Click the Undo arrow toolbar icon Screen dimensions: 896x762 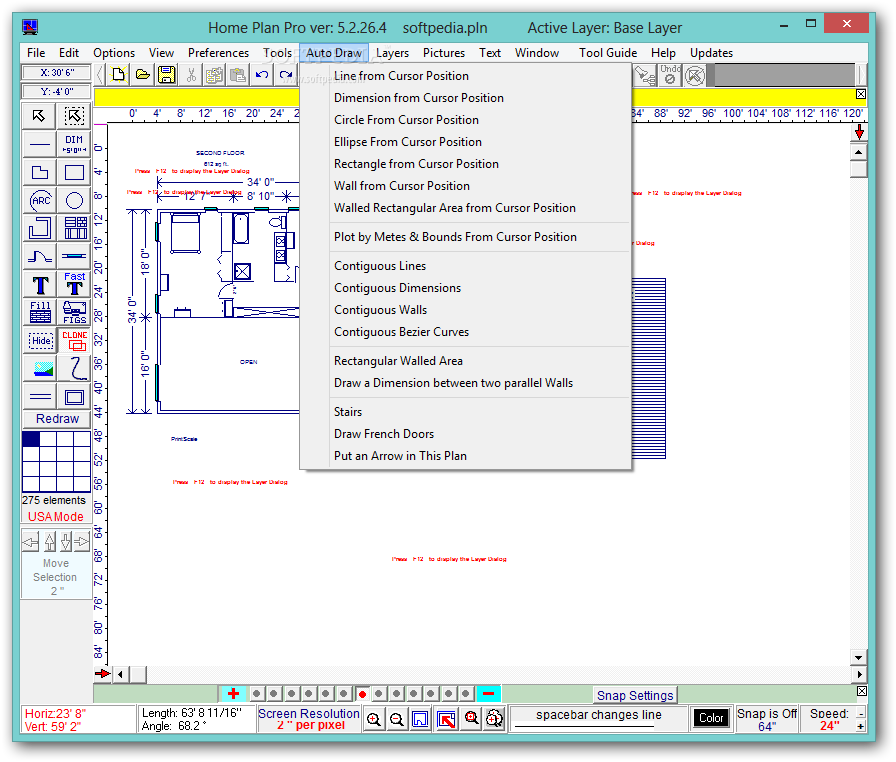tap(262, 75)
